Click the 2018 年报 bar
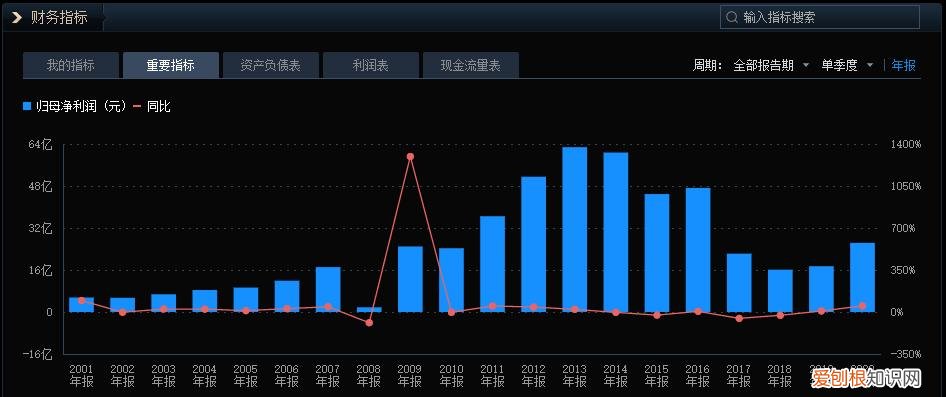Screen dimensions: 946x397 point(779,291)
